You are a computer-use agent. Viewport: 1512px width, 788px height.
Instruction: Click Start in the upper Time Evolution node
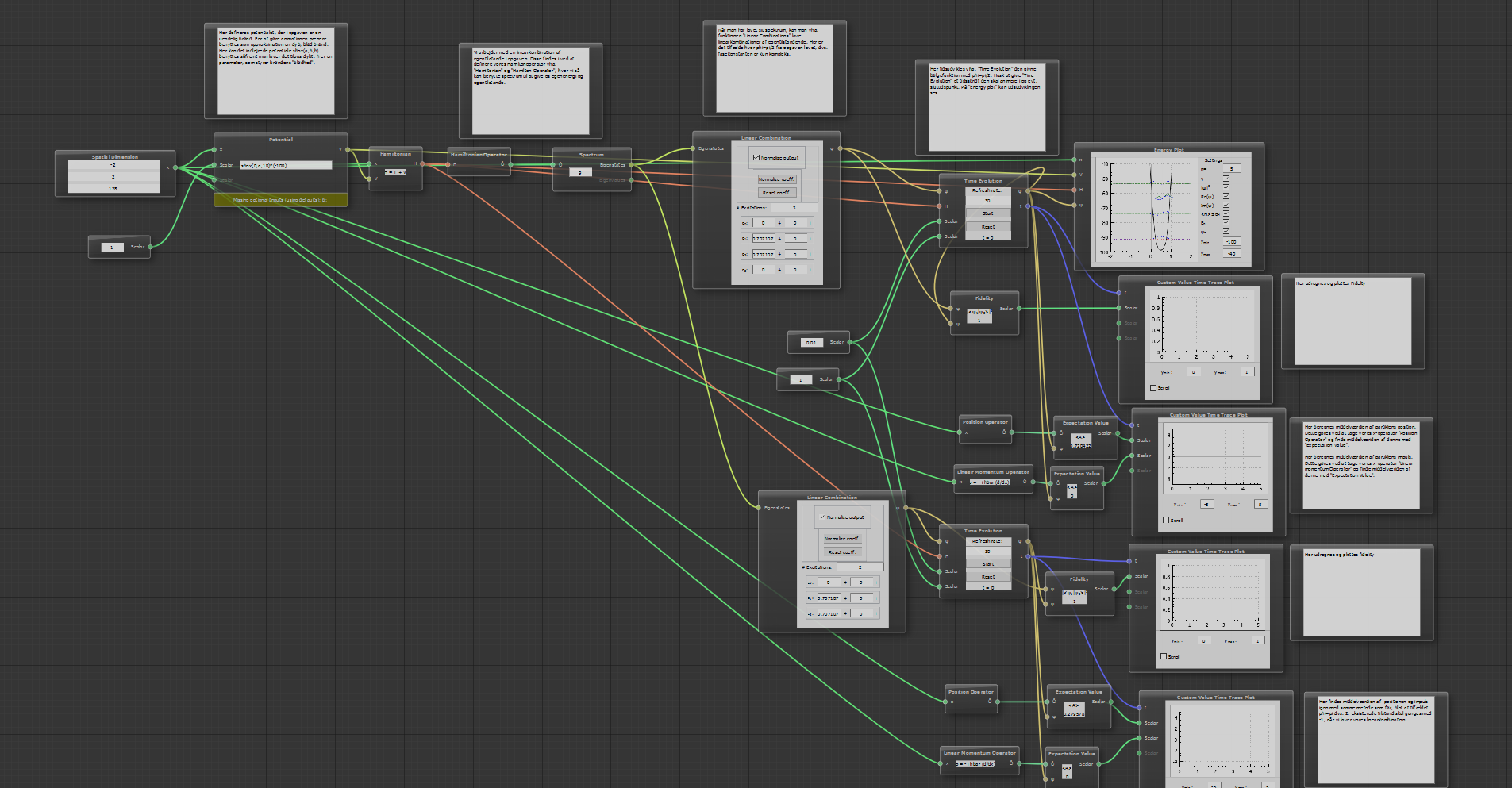(987, 213)
